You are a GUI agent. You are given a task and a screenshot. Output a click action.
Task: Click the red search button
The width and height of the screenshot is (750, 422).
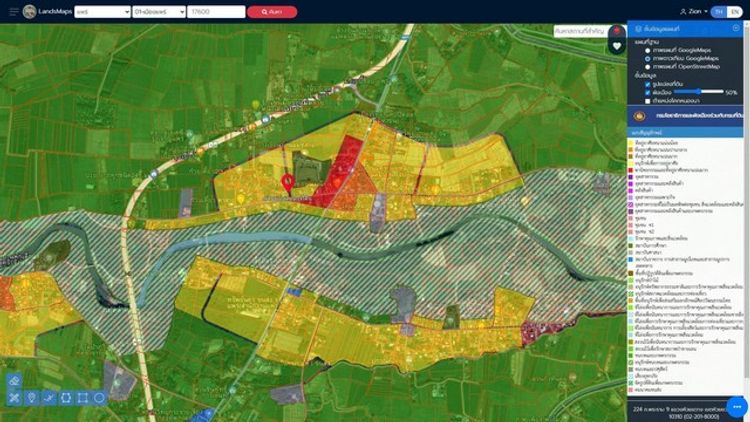coord(271,12)
